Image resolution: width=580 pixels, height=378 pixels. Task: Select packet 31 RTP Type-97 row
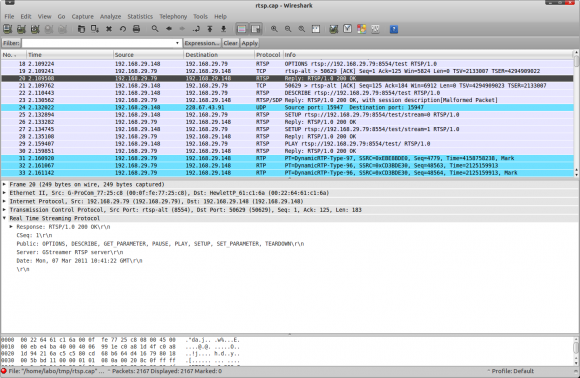[287, 158]
